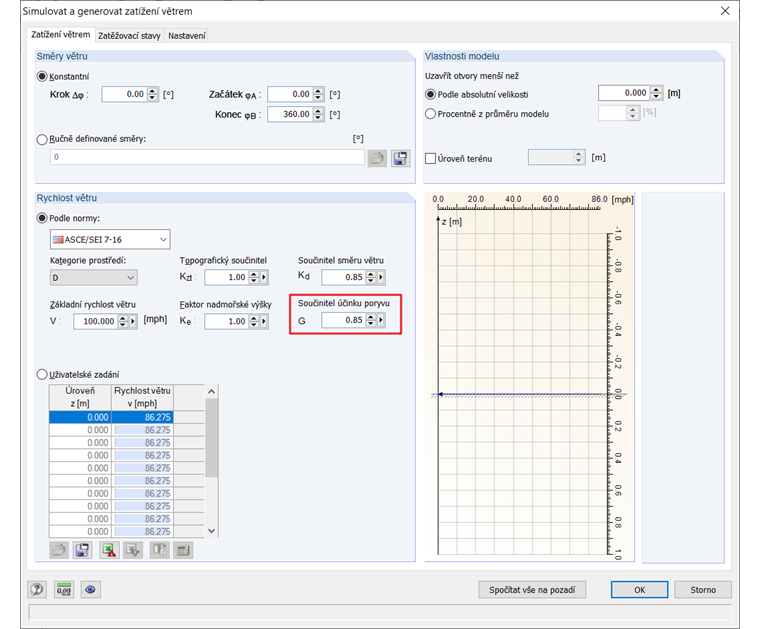Click the Kd 0.85 value field

point(343,277)
